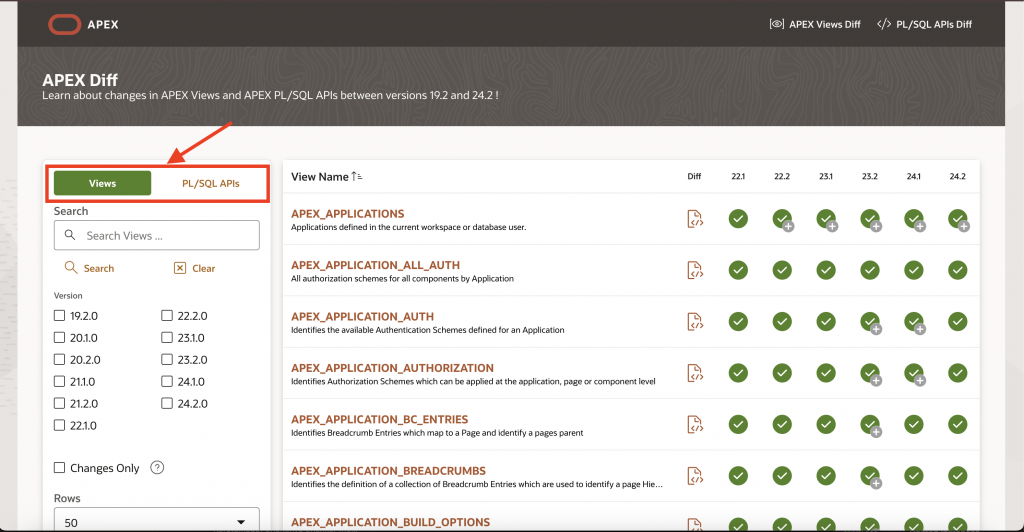The width and height of the screenshot is (1024, 532).
Task: Check the 24.1.0 version checkbox
Action: pyautogui.click(x=167, y=381)
